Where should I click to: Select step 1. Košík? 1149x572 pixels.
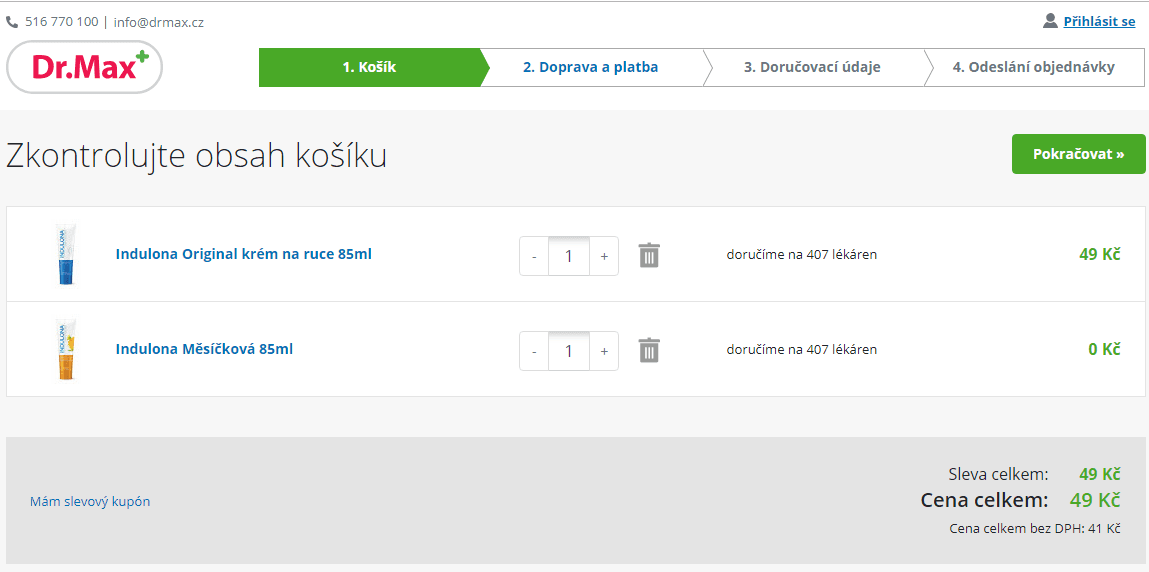pyautogui.click(x=370, y=67)
